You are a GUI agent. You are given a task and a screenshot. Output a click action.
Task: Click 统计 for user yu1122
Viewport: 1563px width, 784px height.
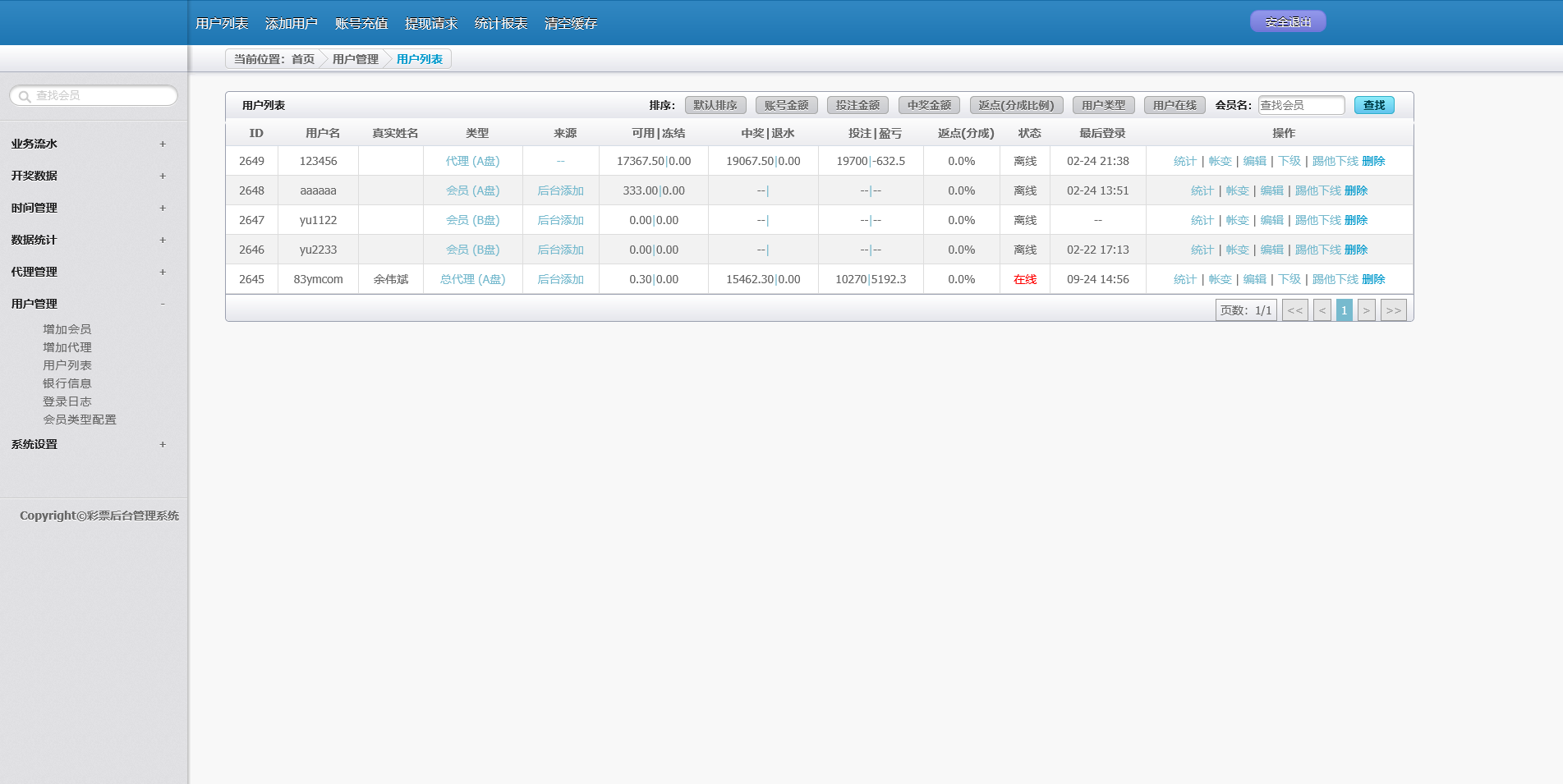click(1202, 220)
